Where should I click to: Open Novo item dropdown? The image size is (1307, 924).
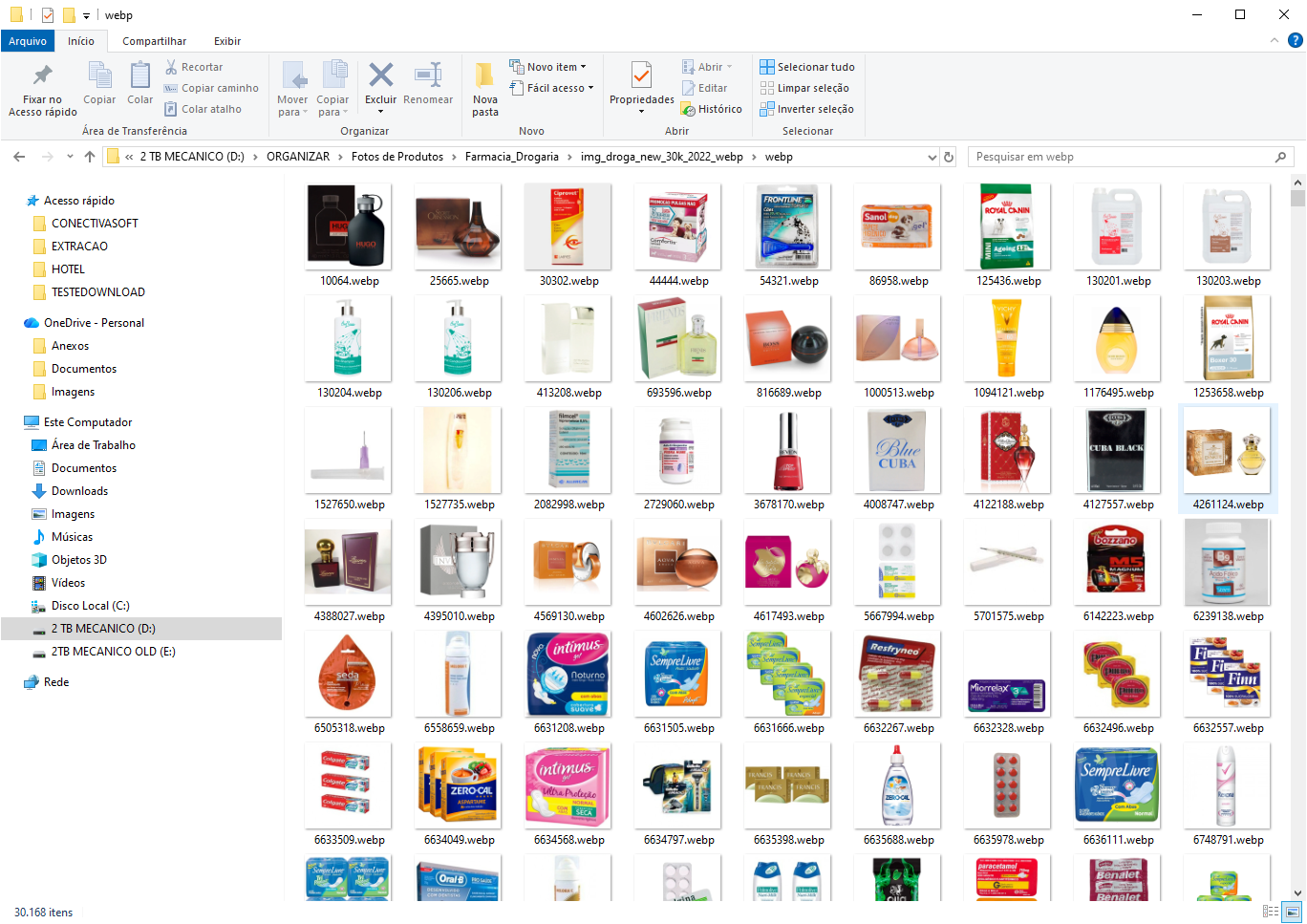[x=547, y=67]
